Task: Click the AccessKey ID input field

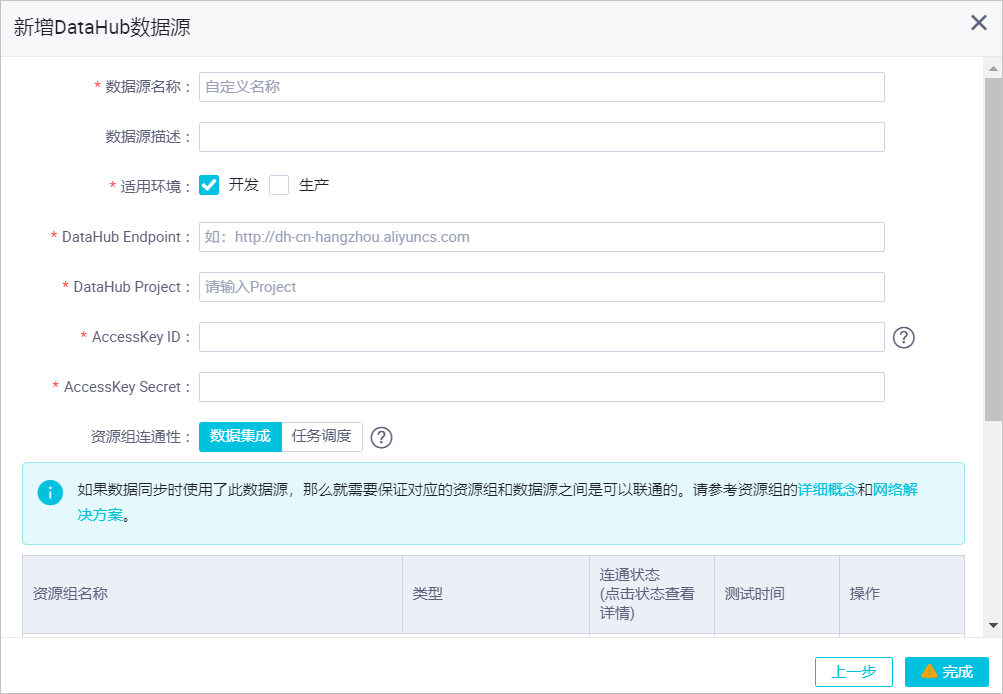Action: [x=541, y=337]
